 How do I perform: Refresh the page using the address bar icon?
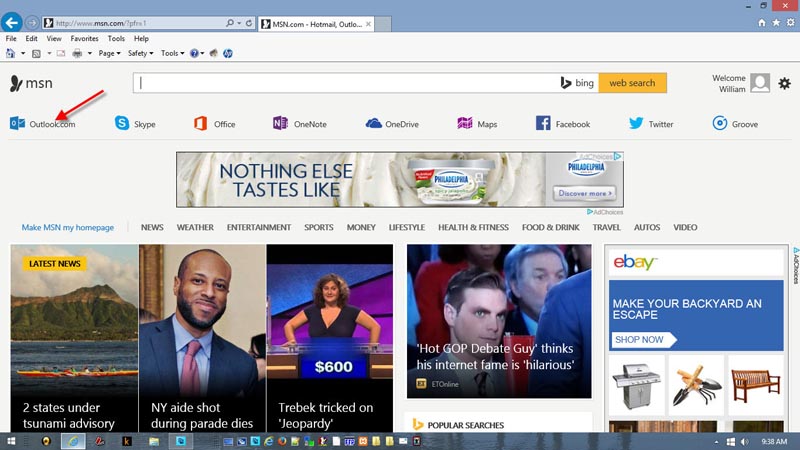[249, 23]
